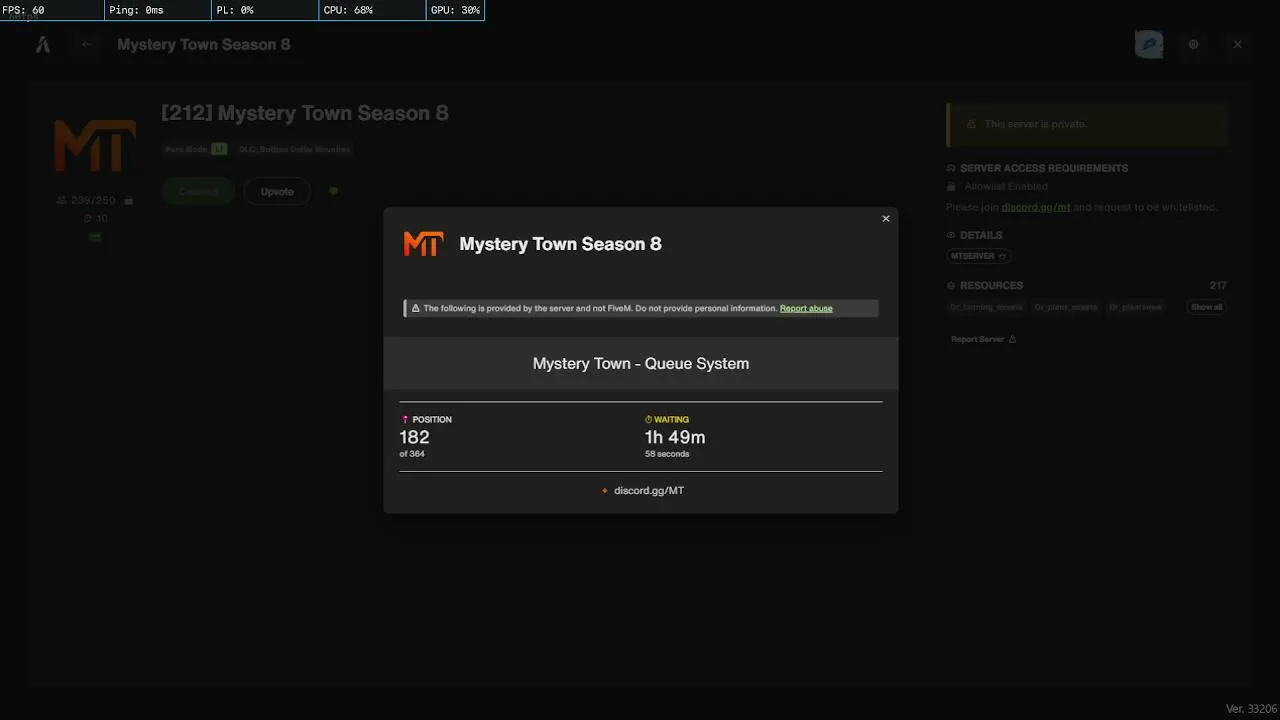1280x720 pixels.
Task: Click the DLC: Bottom Dollar Bounties tag
Action: (294, 149)
